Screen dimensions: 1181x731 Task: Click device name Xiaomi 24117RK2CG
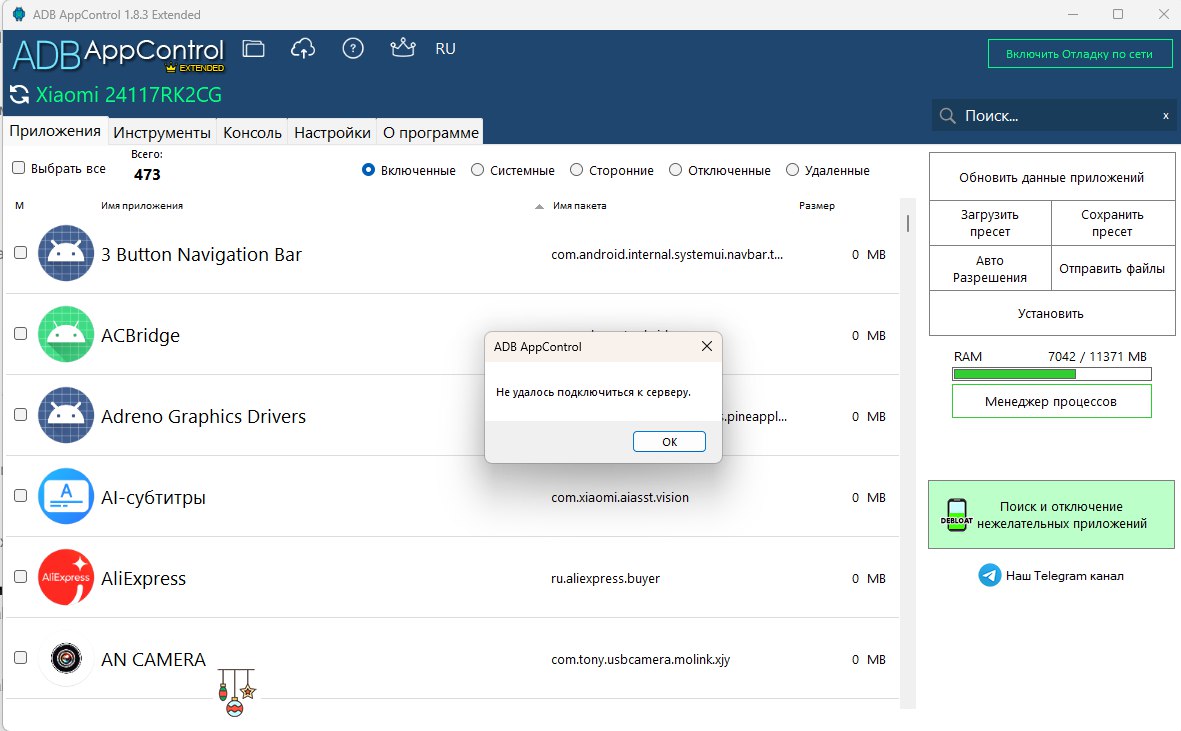(x=129, y=95)
